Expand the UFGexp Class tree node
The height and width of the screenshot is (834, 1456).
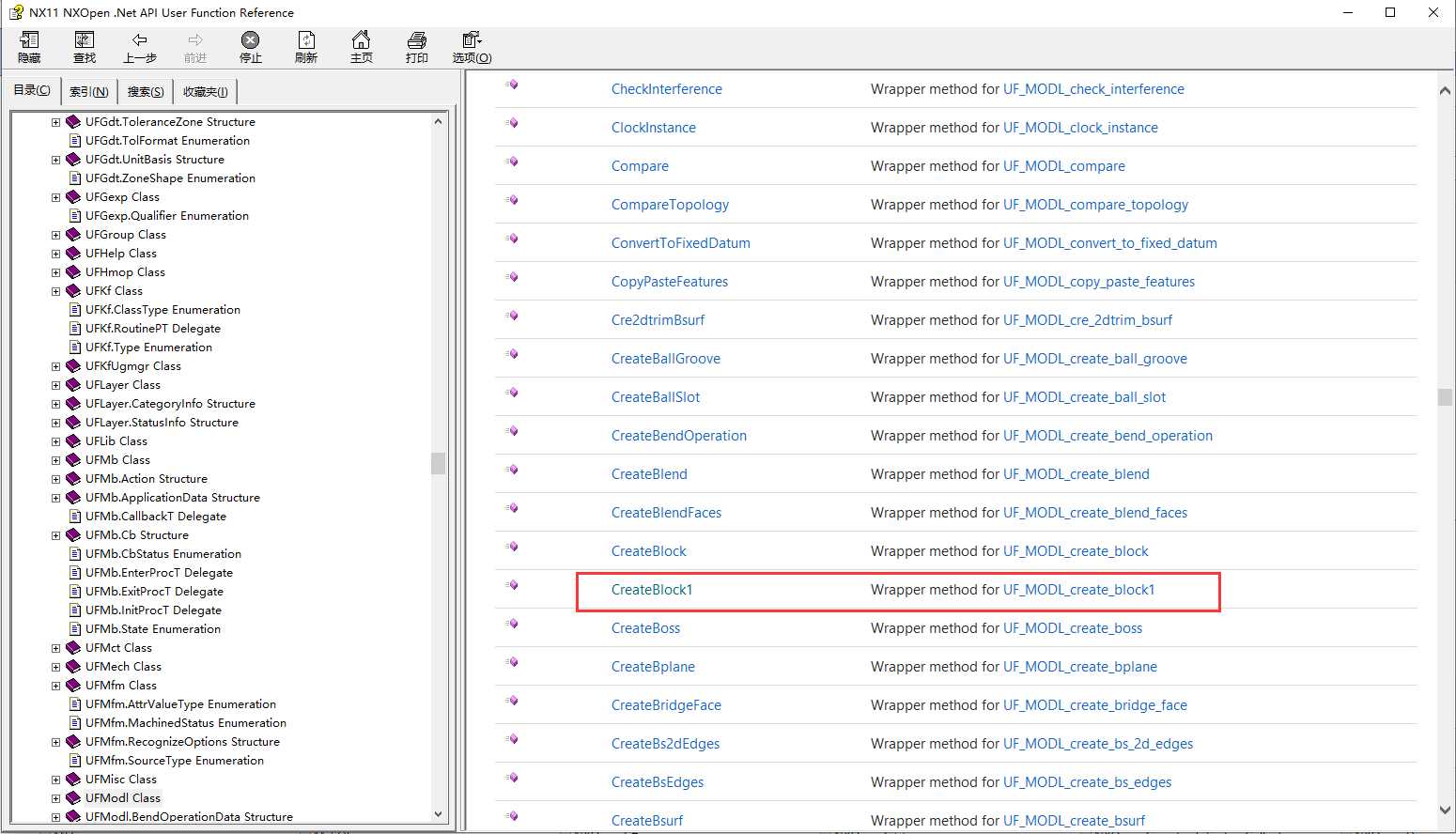point(55,197)
